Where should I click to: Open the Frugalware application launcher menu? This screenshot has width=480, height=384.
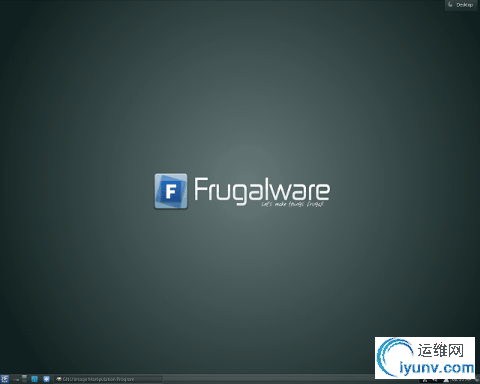(x=4, y=379)
